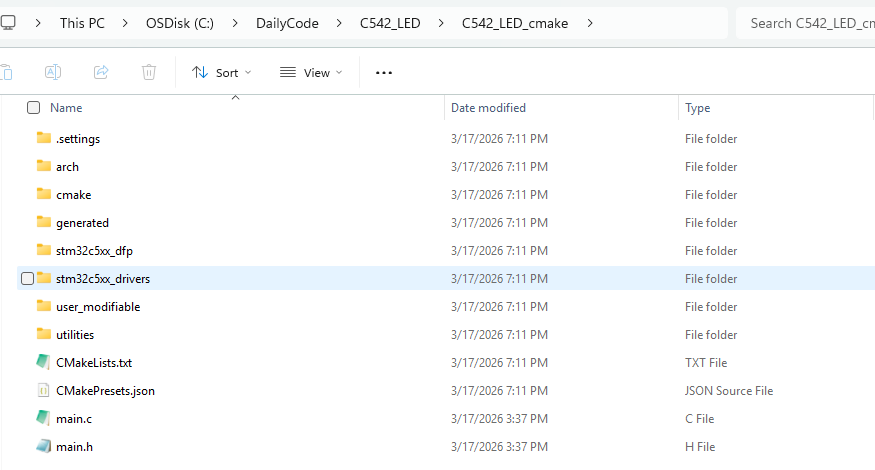Click the main.h file icon
The image size is (875, 470).
[44, 446]
